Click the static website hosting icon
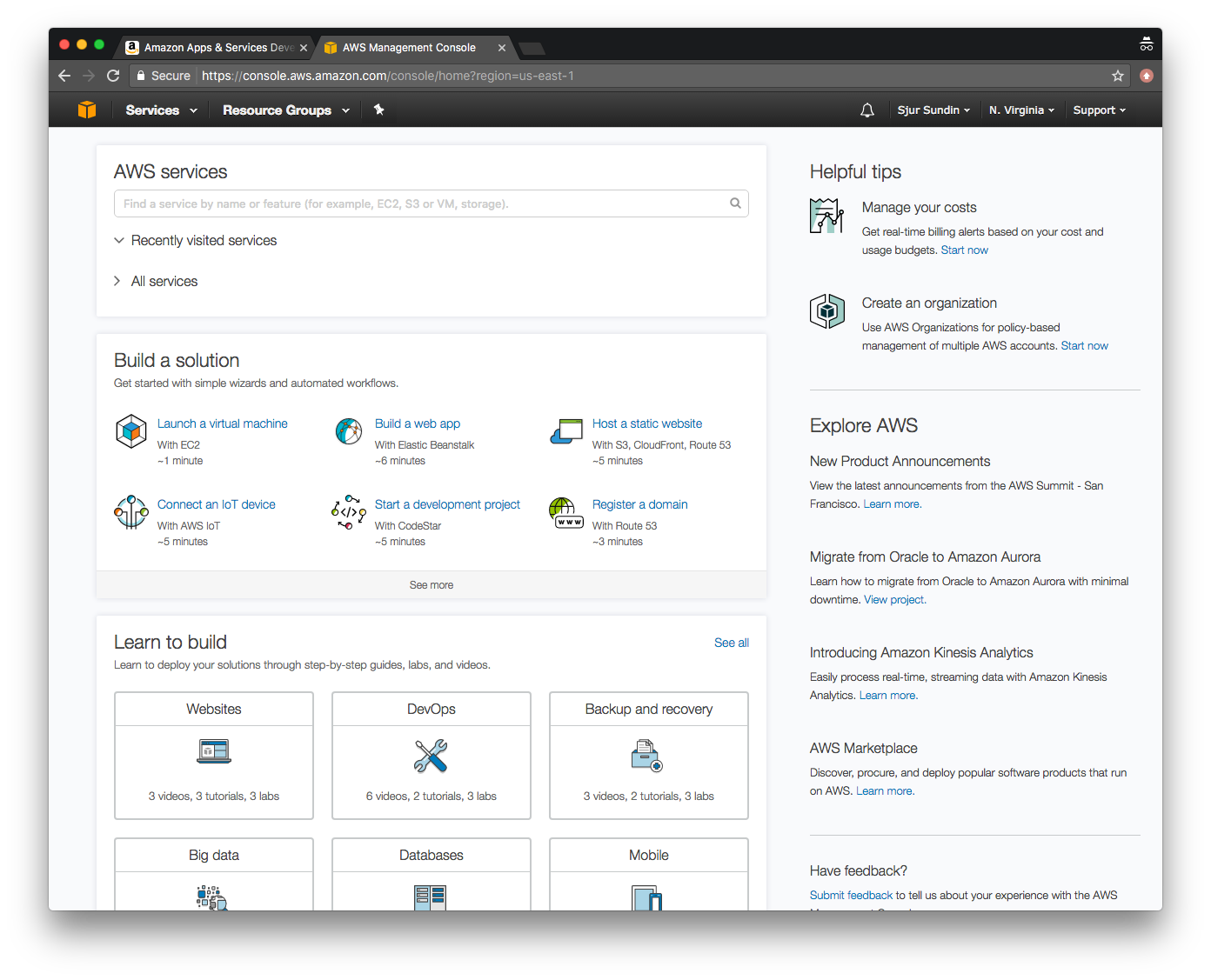Viewport: 1211px width, 980px height. pos(566,431)
